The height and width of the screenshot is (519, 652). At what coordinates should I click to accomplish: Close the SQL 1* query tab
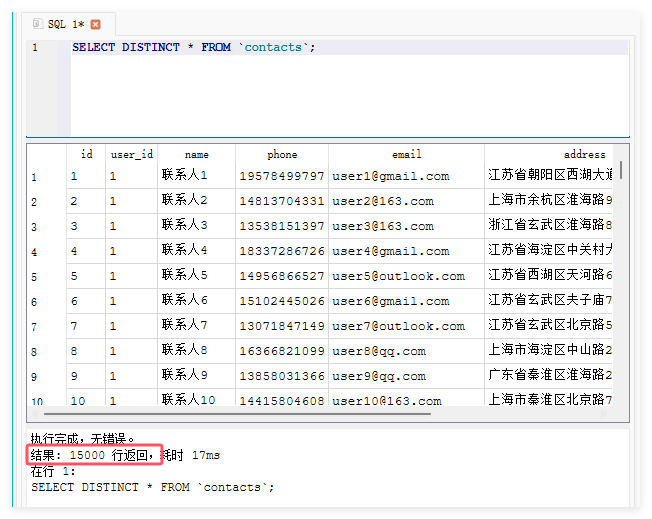click(96, 25)
